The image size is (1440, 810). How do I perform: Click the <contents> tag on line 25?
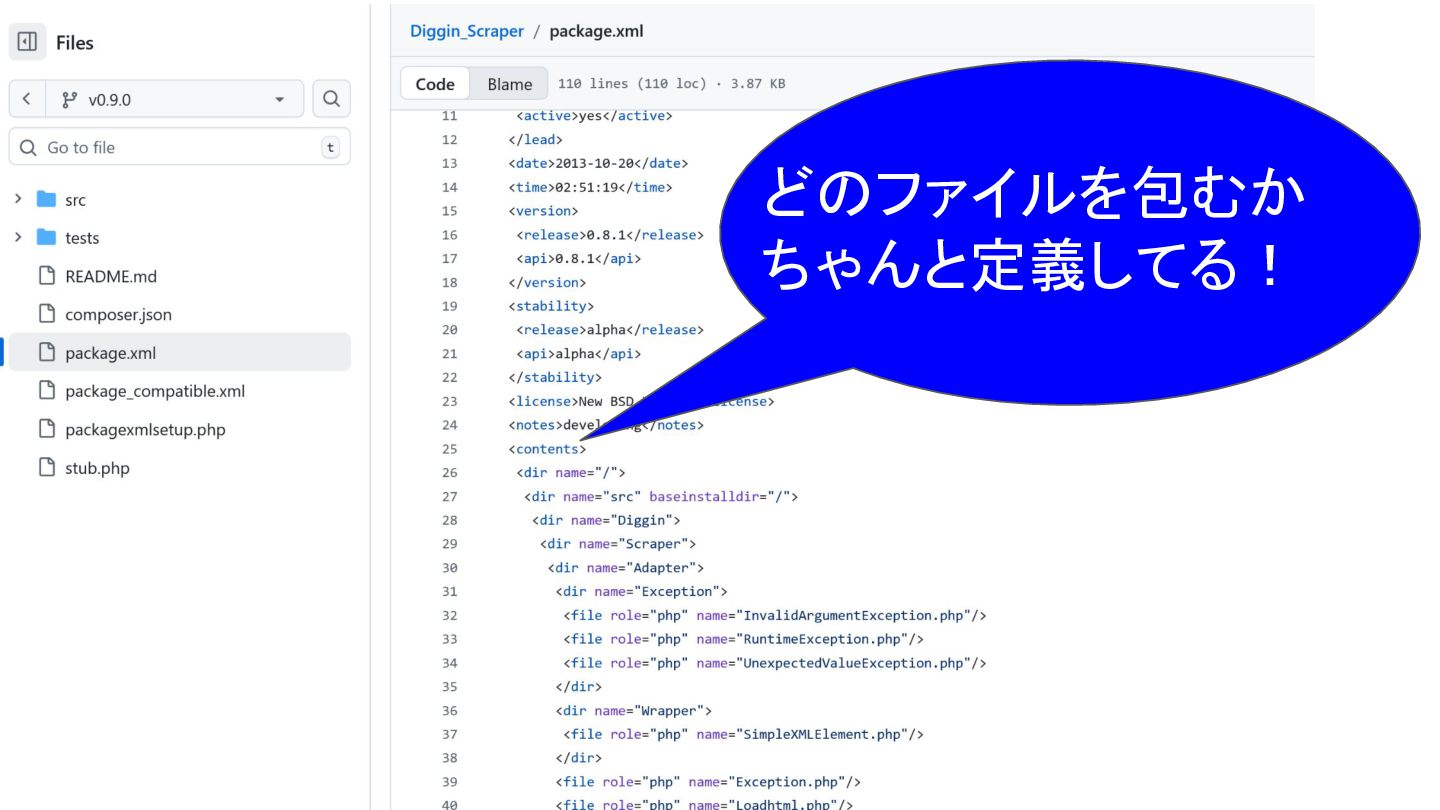[547, 449]
